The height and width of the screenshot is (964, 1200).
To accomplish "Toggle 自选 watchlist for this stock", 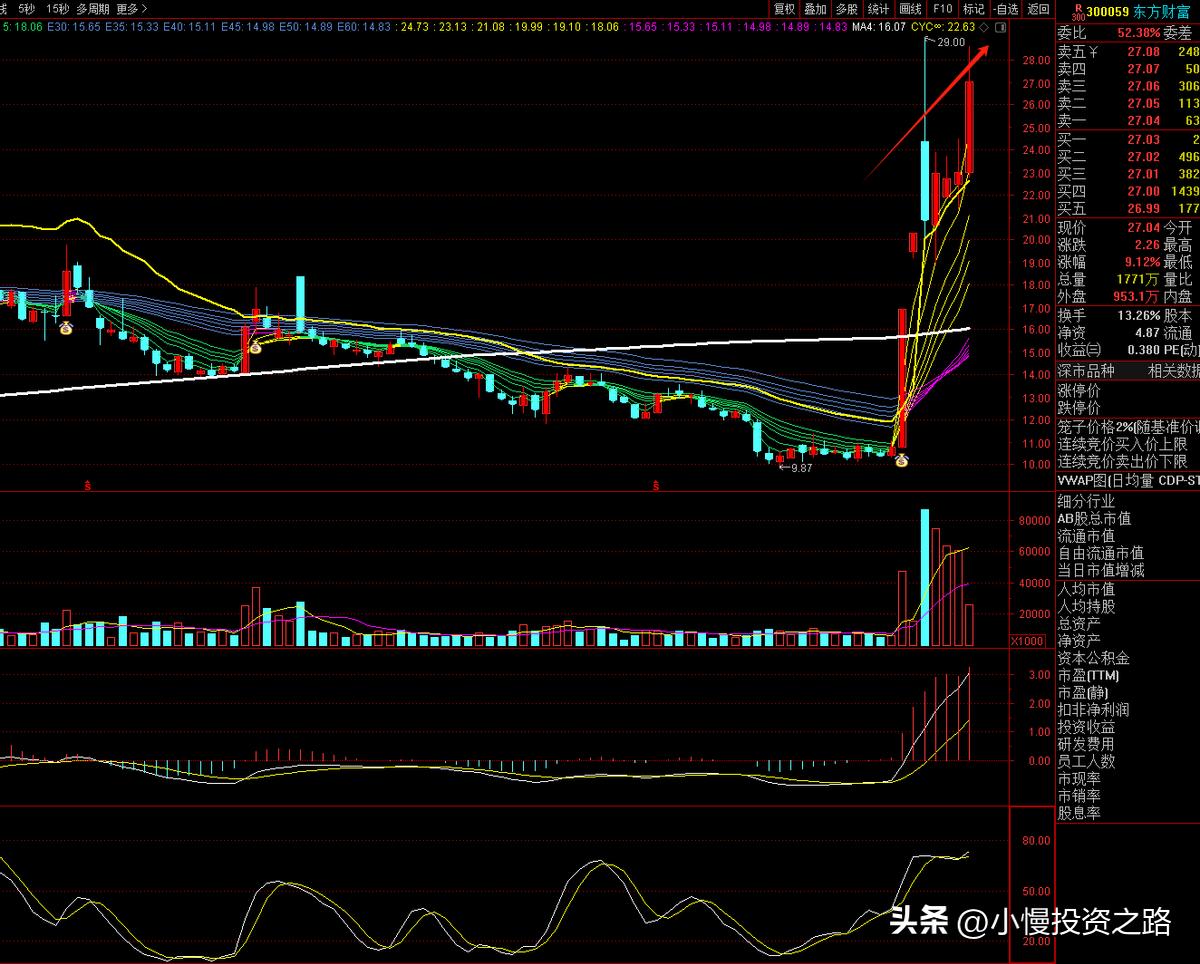I will tap(1005, 9).
